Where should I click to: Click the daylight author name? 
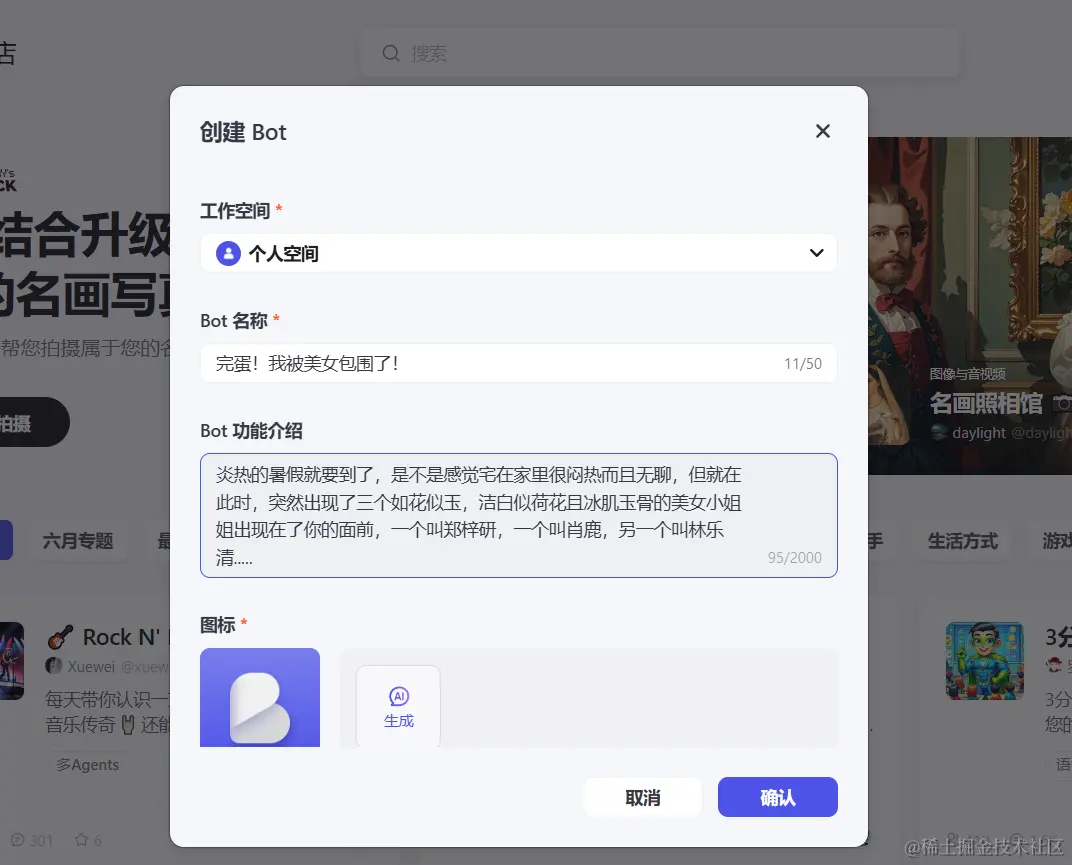click(979, 433)
